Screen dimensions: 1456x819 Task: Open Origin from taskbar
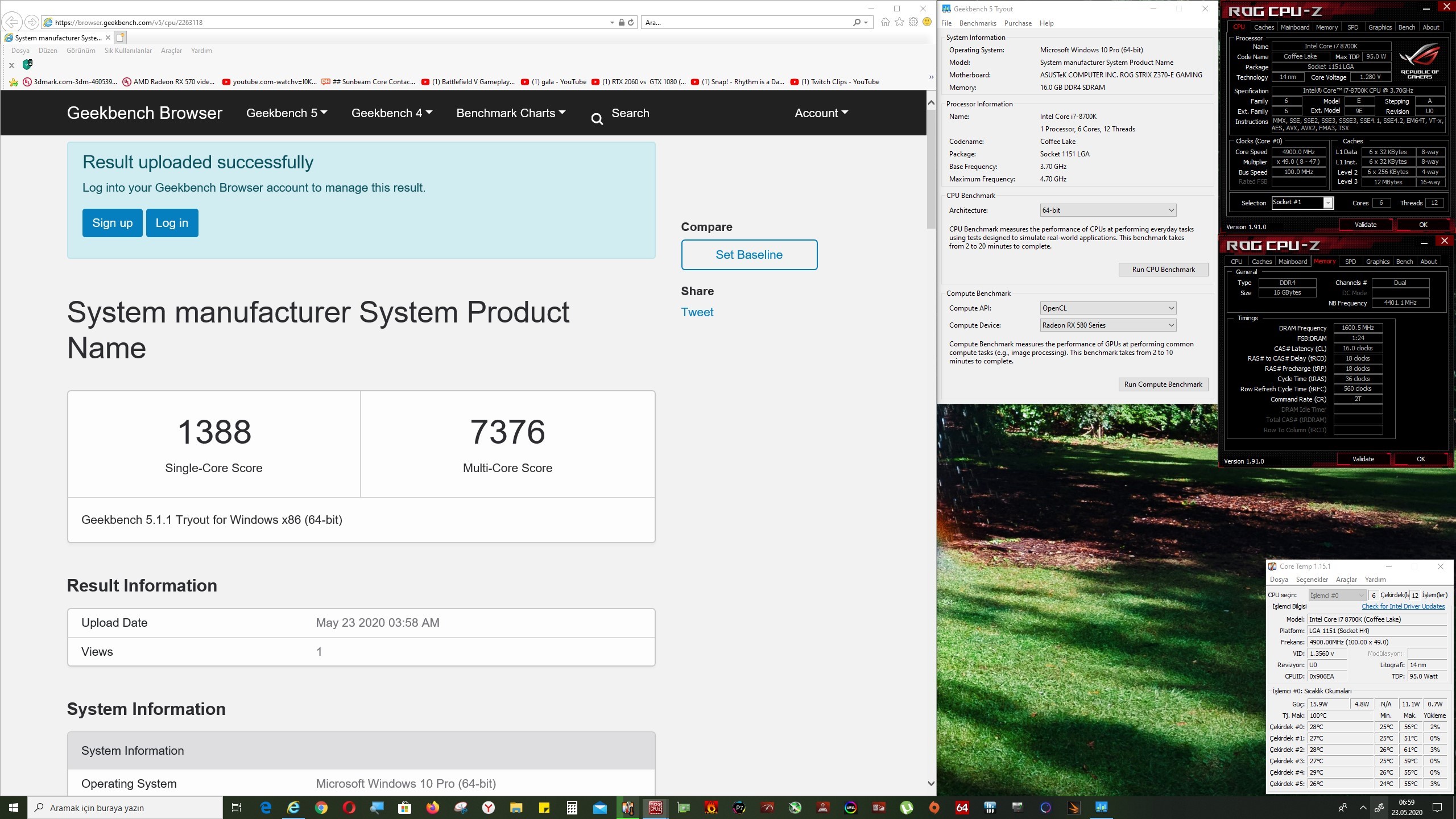coord(934,808)
